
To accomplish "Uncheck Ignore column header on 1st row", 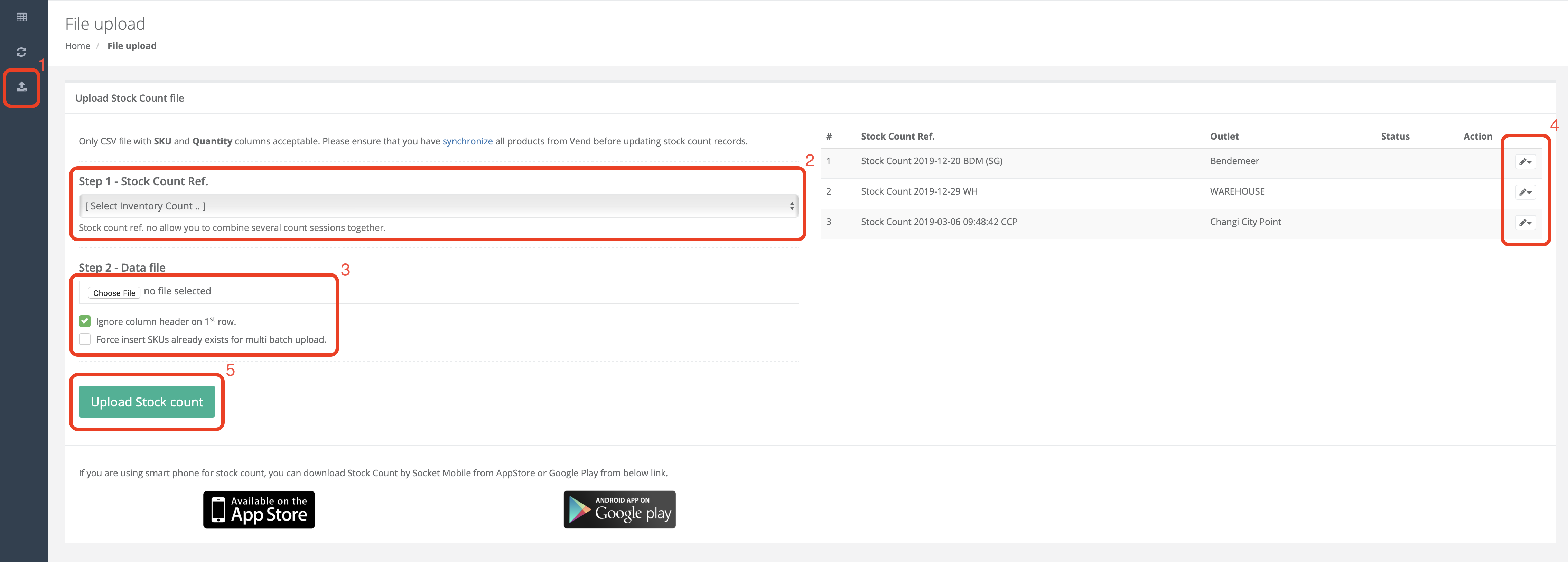I will 85,321.
